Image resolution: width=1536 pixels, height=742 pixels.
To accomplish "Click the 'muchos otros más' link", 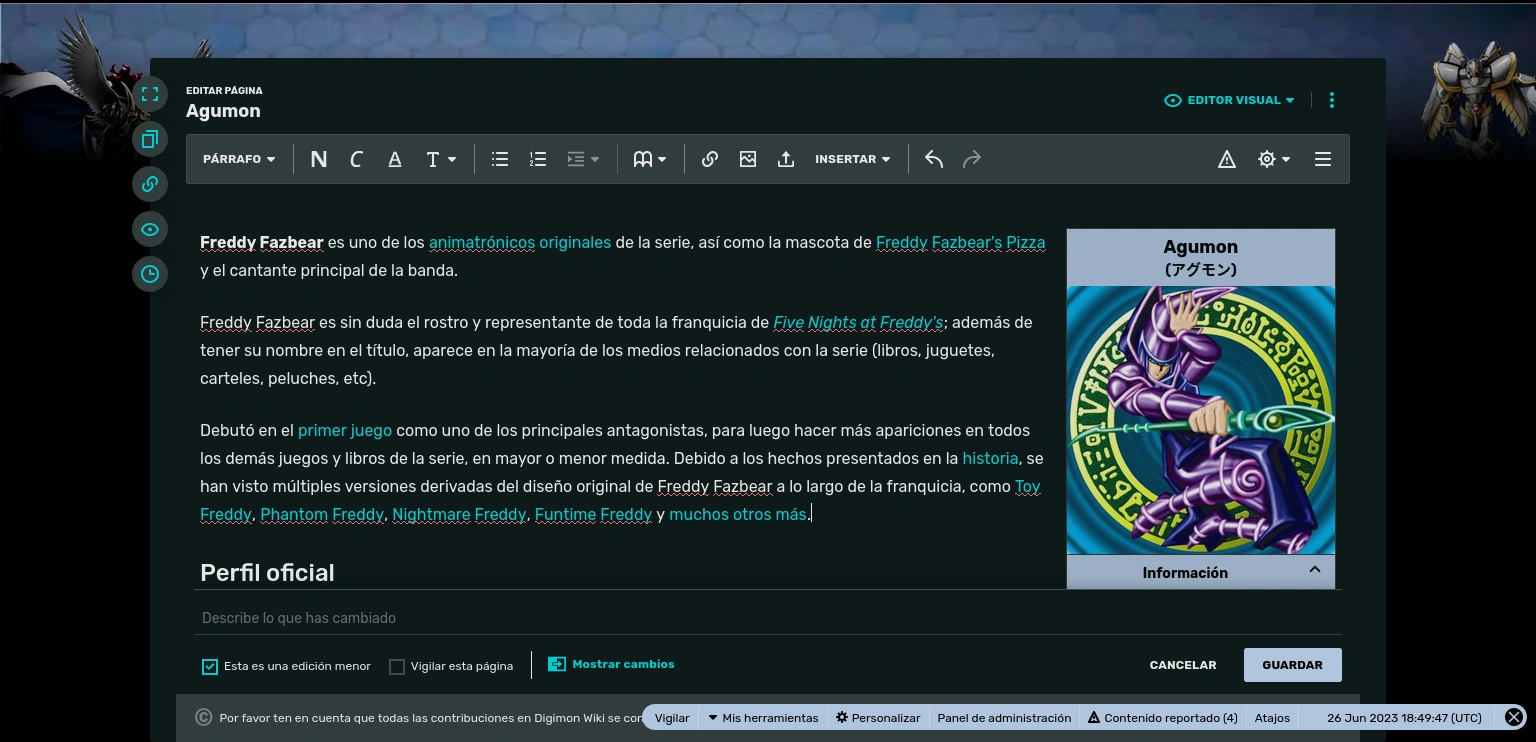I will click(x=738, y=514).
